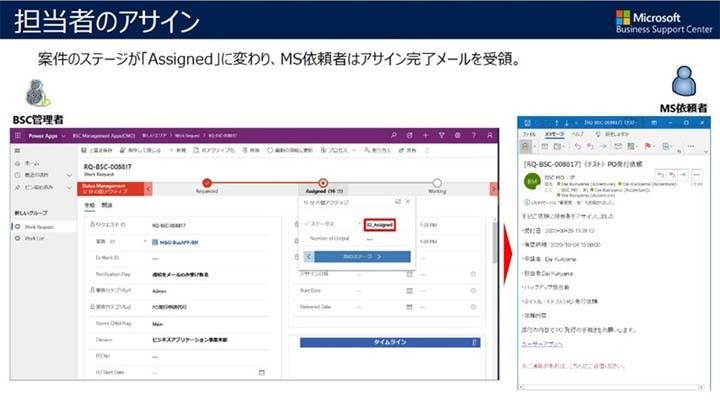The height and width of the screenshot is (400, 720).
Task: Click the blue next stage button in flyout
Action: click(x=362, y=257)
